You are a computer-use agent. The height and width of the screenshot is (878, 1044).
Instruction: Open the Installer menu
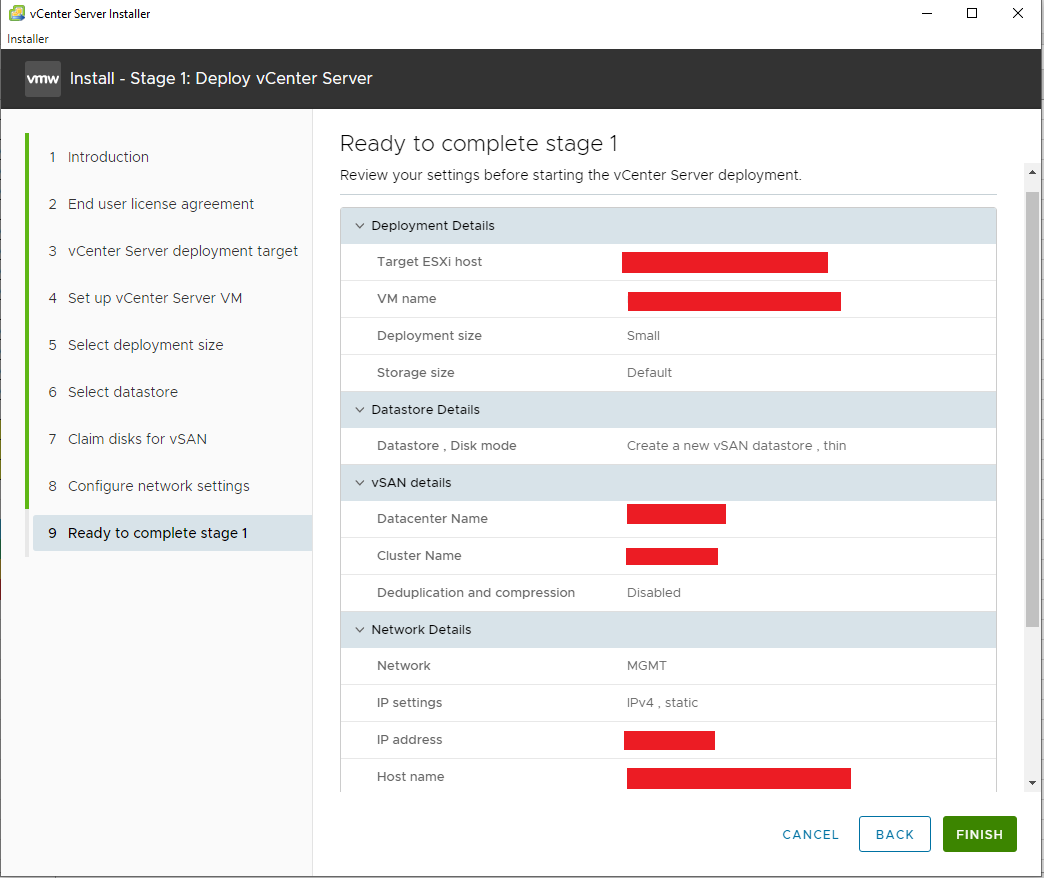28,39
